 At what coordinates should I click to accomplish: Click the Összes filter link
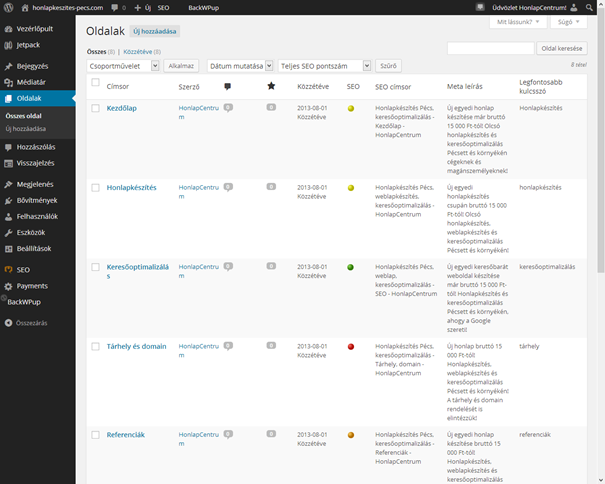tap(96, 52)
